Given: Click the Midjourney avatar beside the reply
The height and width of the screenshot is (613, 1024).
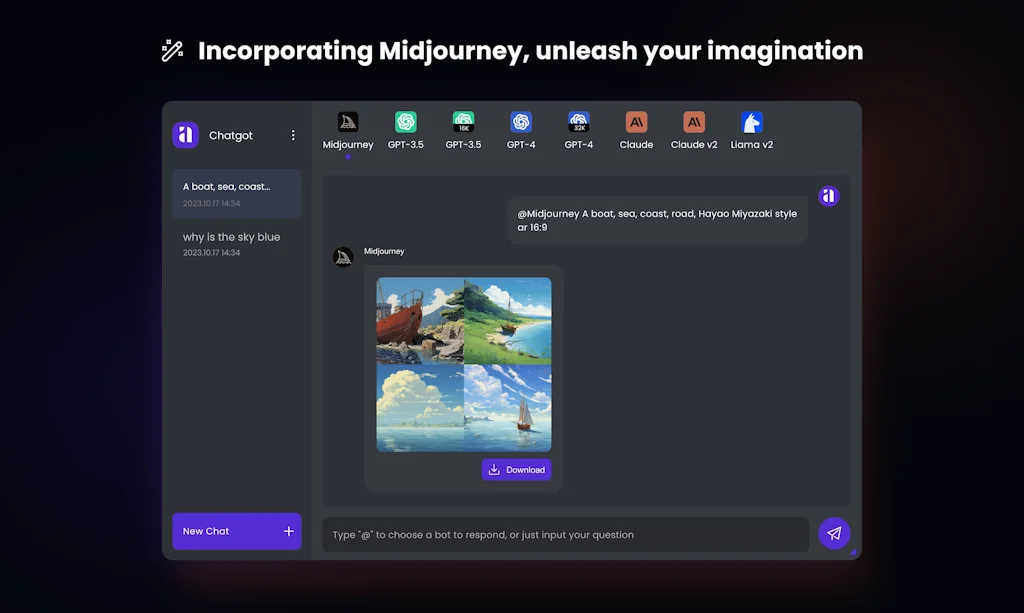Looking at the screenshot, I should pos(343,257).
